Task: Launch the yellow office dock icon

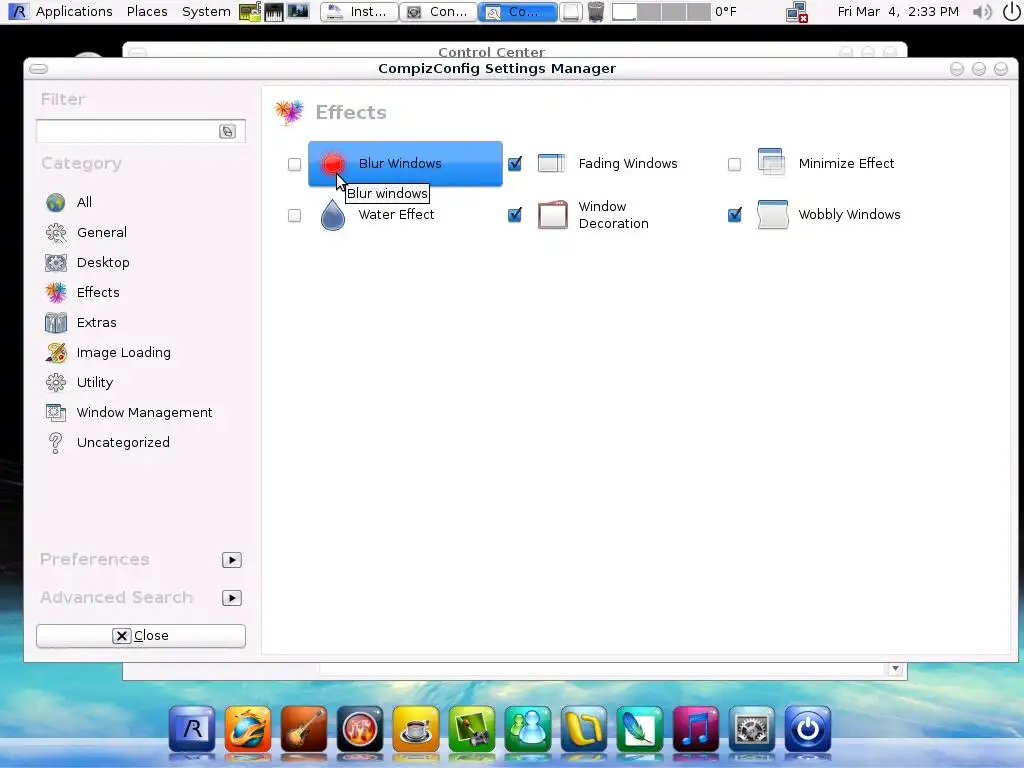Action: 584,729
